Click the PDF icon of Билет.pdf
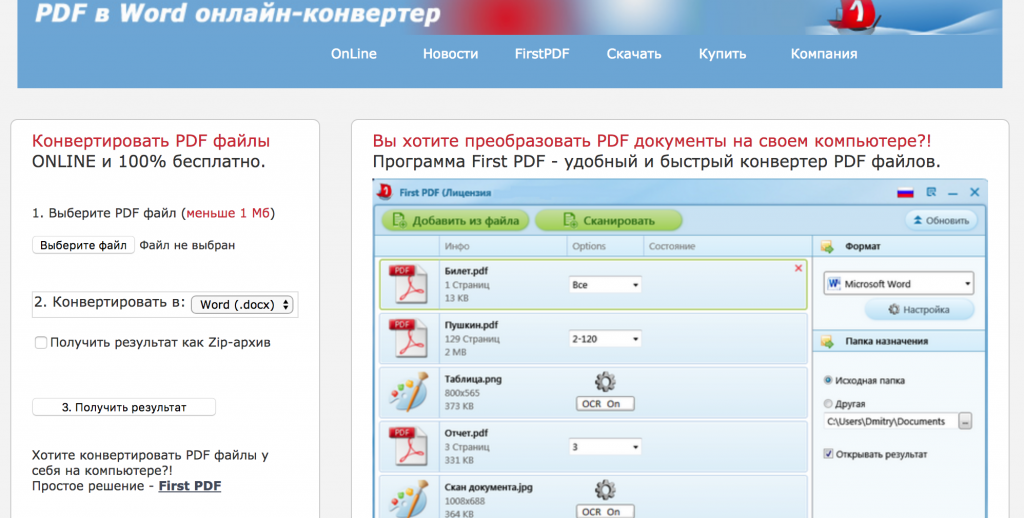1024x518 pixels. tap(408, 284)
